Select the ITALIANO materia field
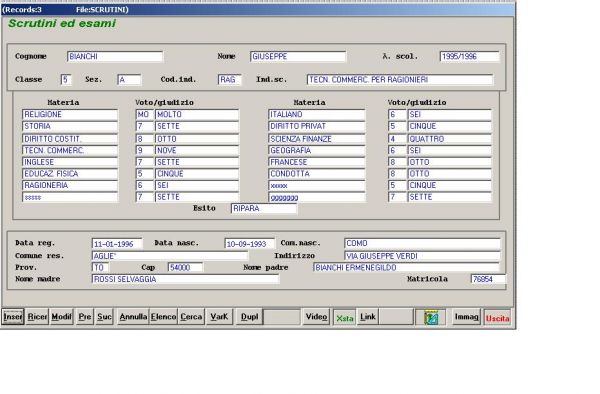The image size is (600, 394). (x=317, y=114)
